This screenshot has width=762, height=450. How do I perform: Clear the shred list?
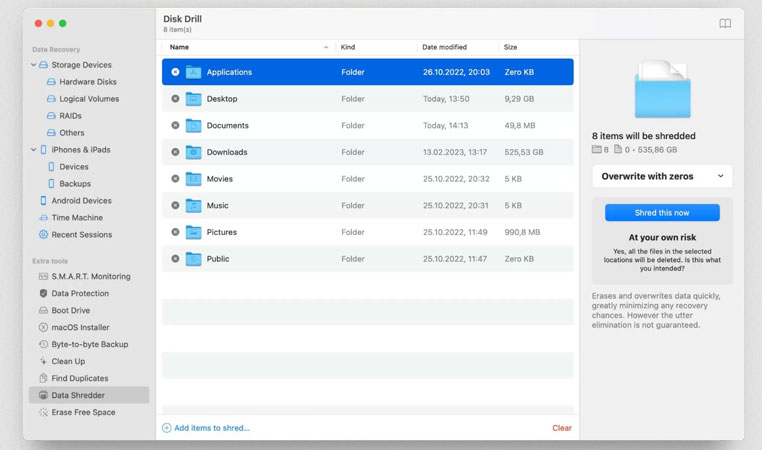[x=562, y=428]
